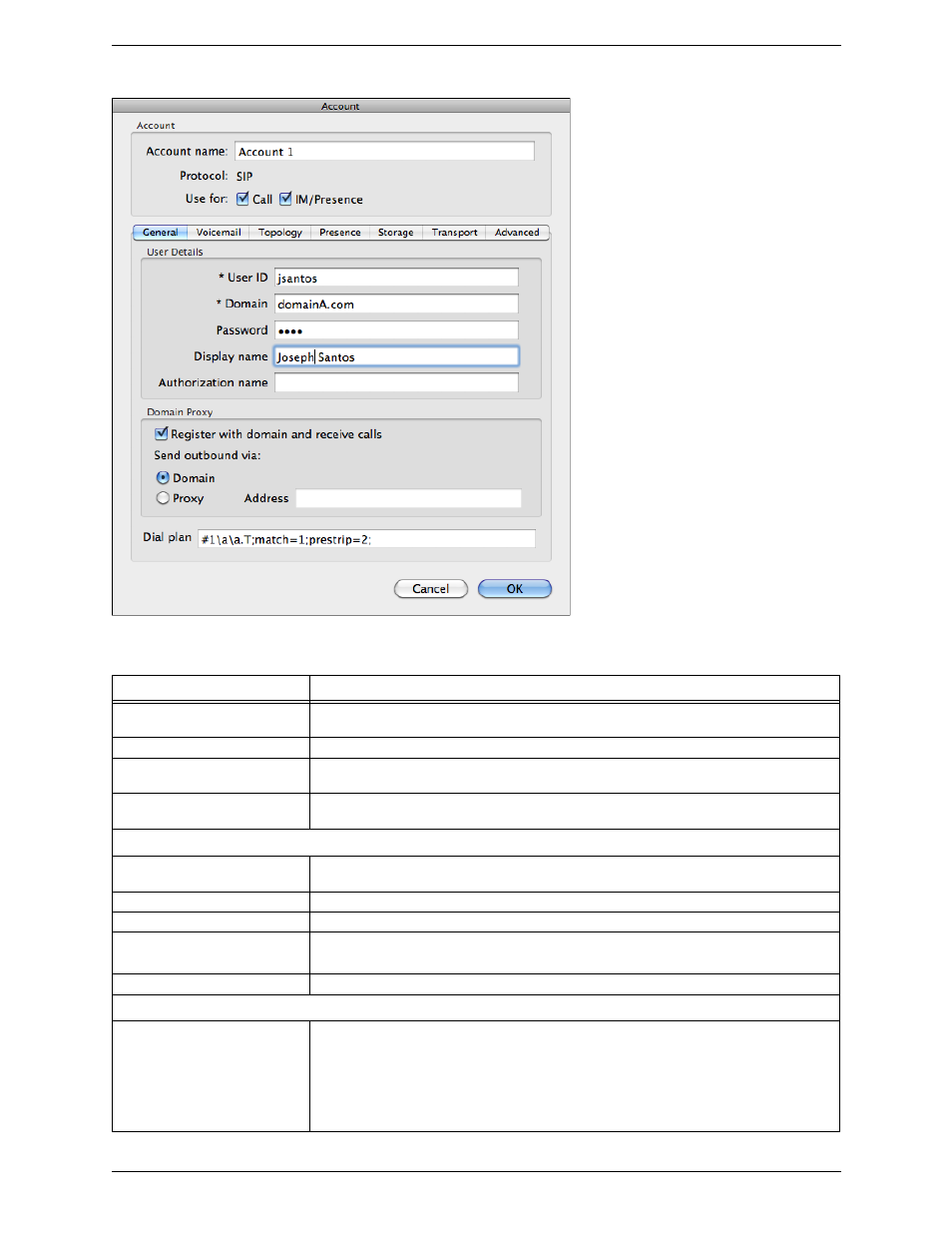Click the Account name input field
The height and width of the screenshot is (1233, 952).
point(384,152)
